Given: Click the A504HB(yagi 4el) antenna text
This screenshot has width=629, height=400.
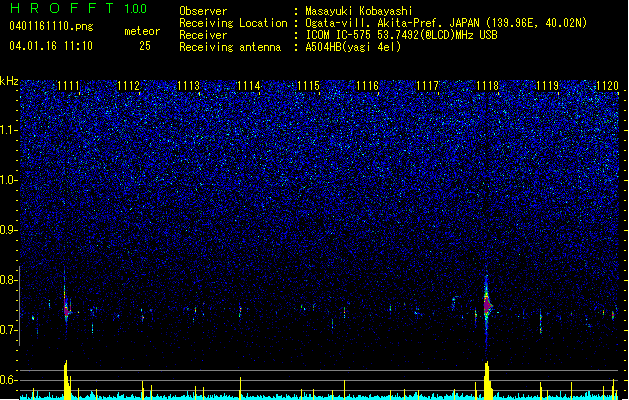Looking at the screenshot, I should 353,47.
